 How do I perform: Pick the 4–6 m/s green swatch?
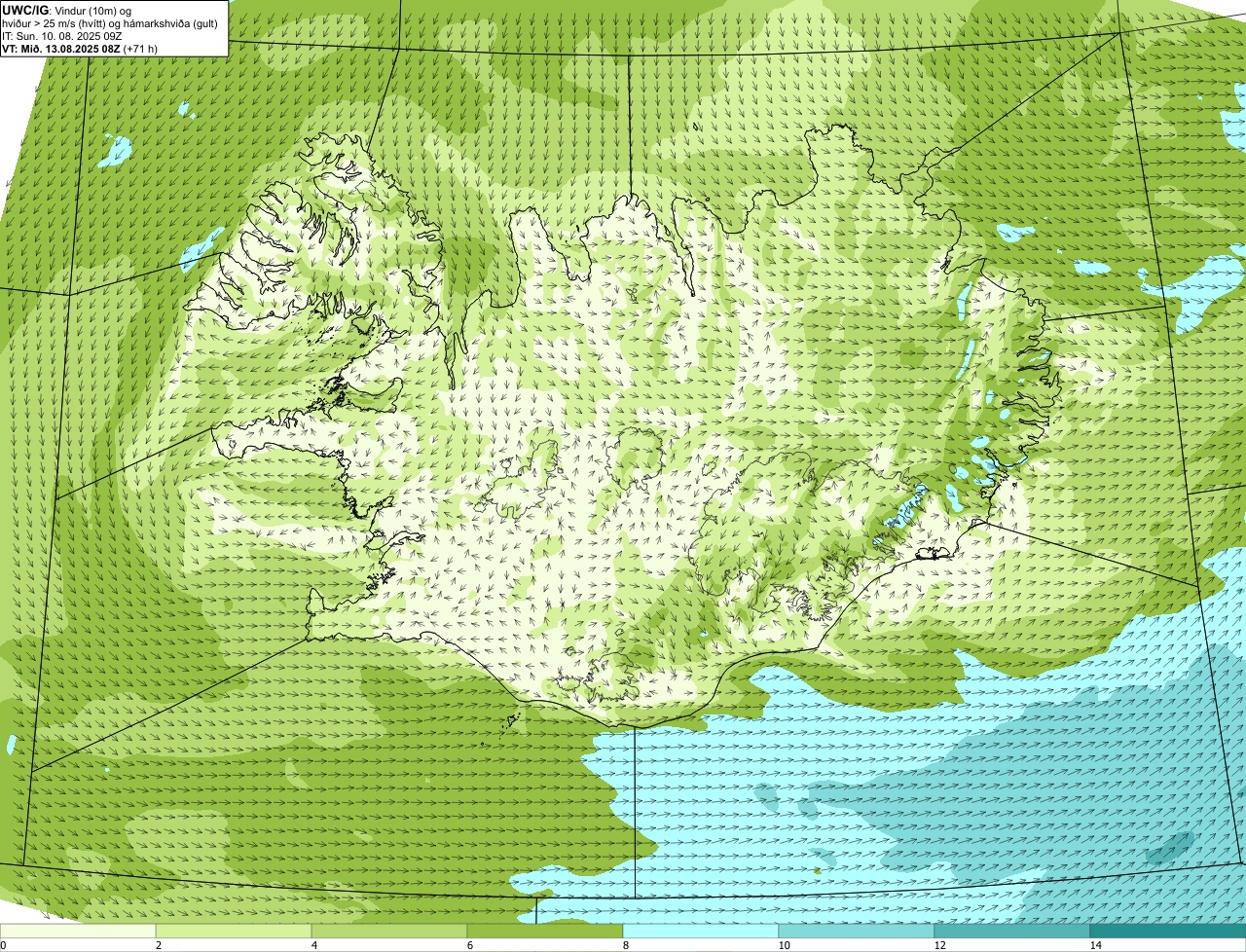coord(389,931)
